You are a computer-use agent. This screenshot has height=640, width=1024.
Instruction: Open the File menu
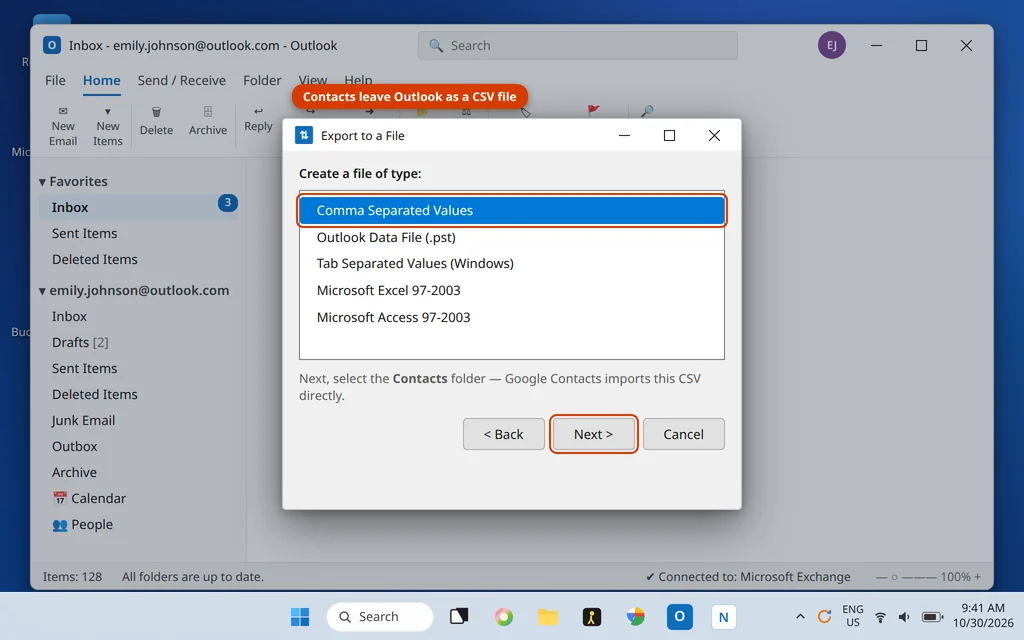click(55, 80)
